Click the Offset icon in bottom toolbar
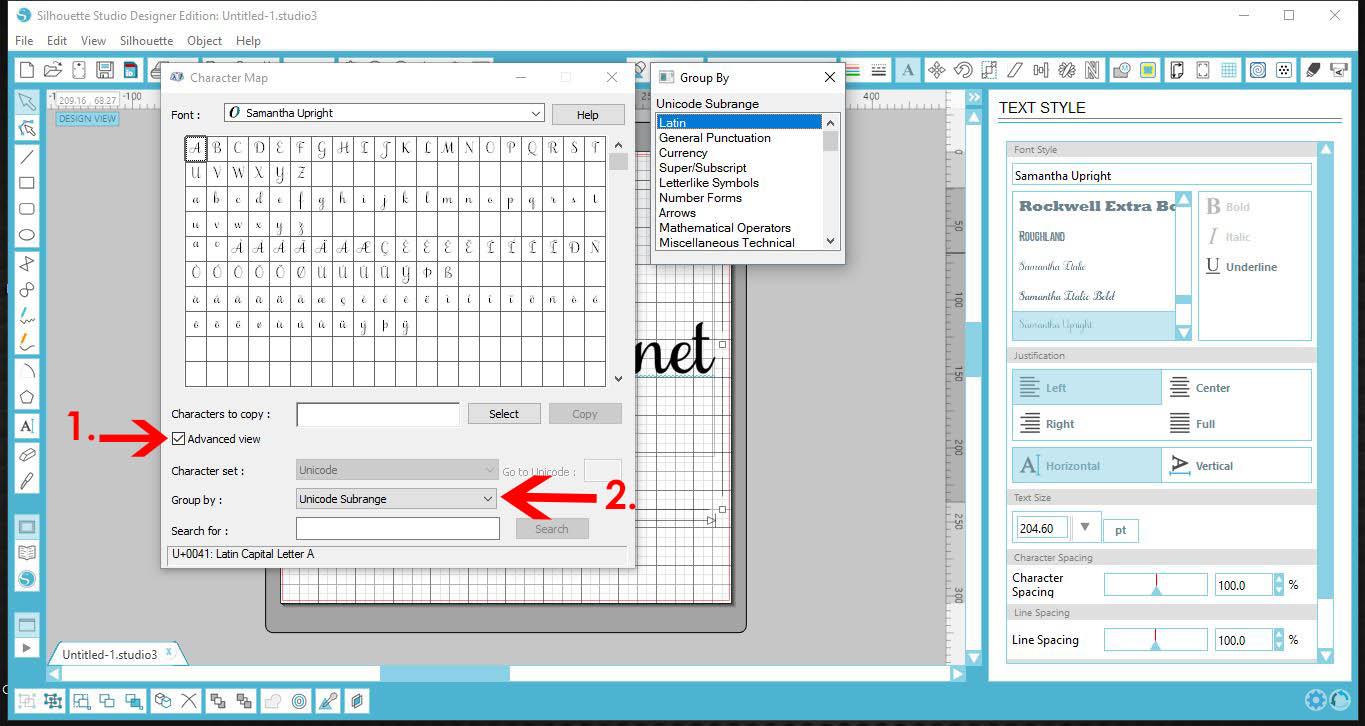The image size is (1365, 726). tap(298, 701)
